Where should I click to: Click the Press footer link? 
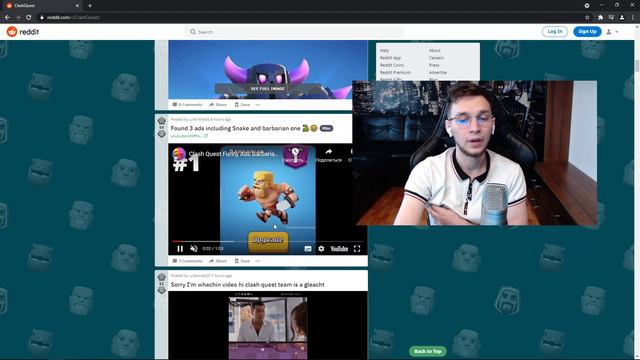(434, 65)
